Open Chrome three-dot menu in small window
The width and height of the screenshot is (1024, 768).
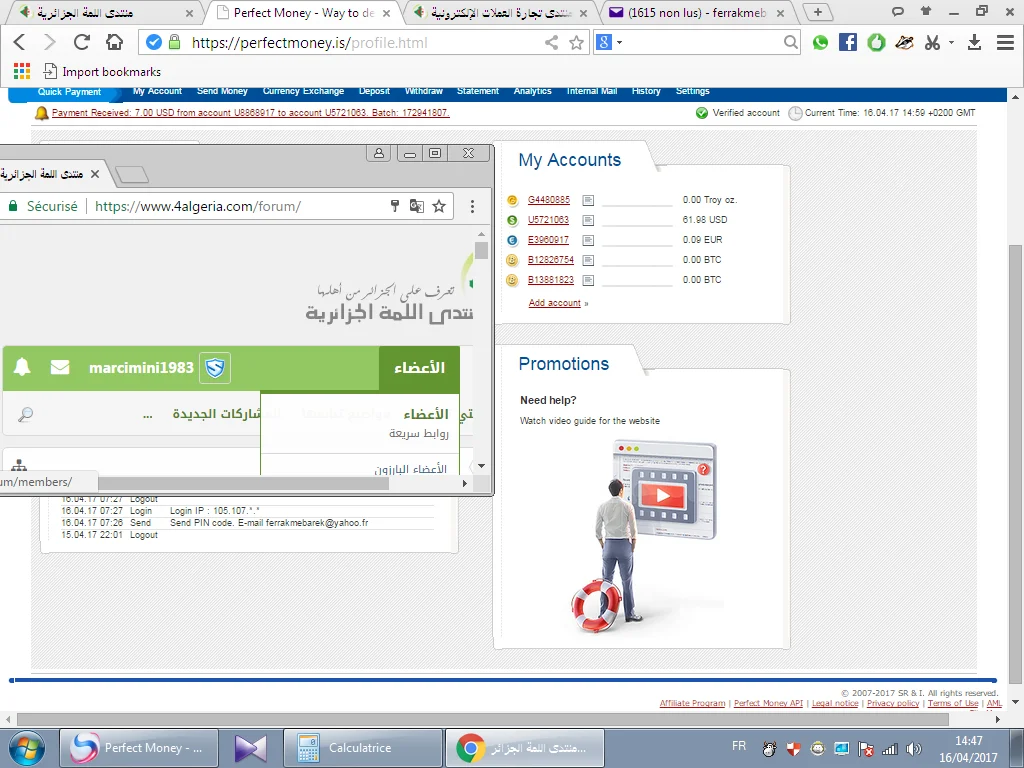(x=470, y=207)
